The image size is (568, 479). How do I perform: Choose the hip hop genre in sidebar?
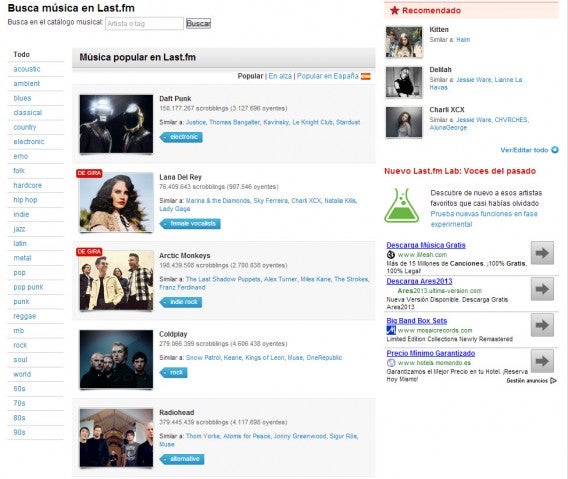25,200
